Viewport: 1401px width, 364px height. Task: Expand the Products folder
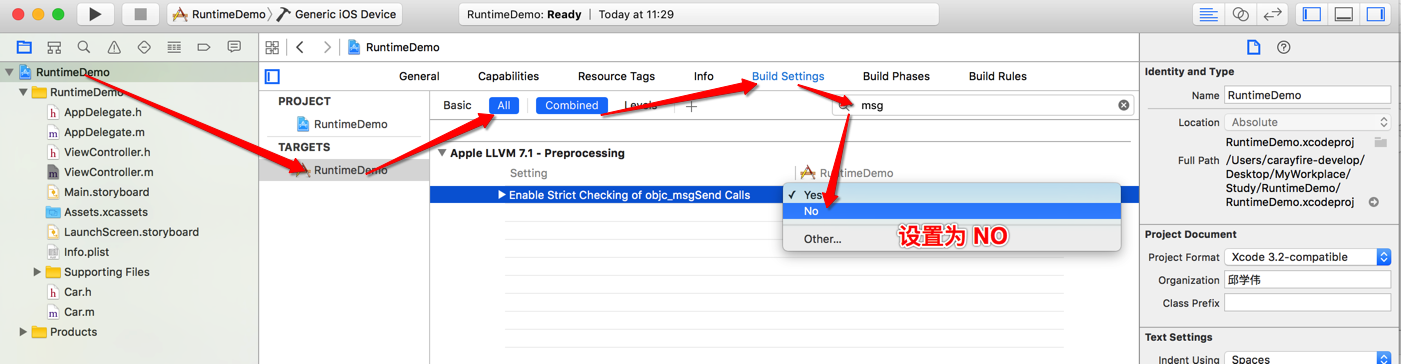24,332
